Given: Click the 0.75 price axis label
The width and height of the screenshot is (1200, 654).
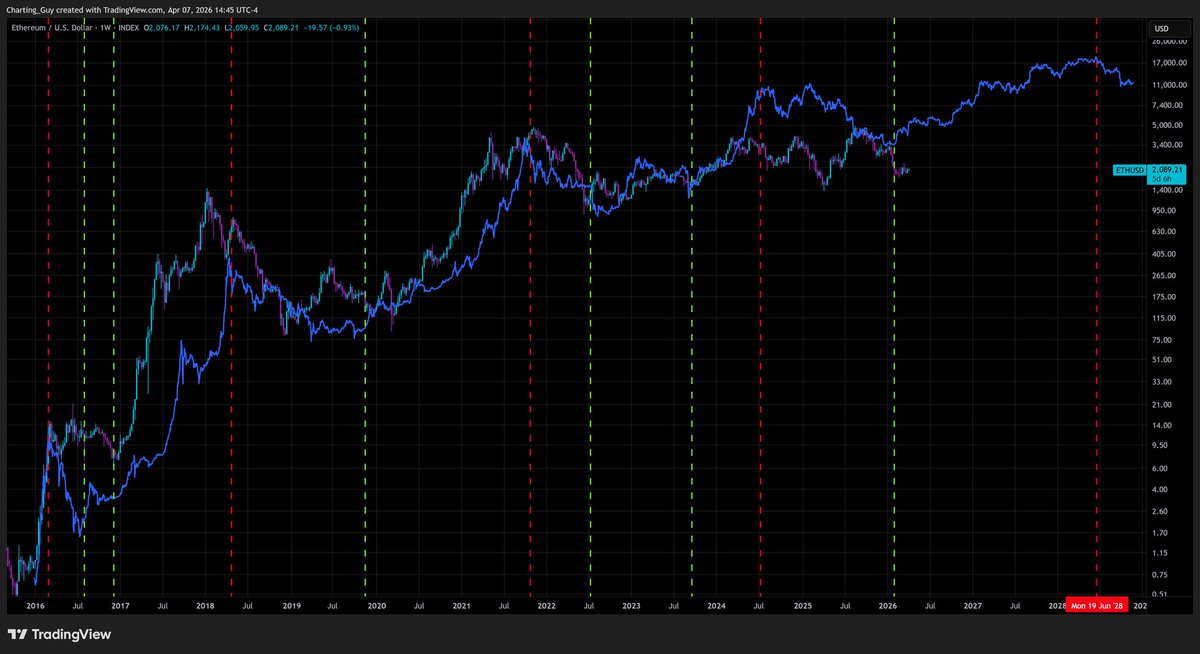Looking at the screenshot, I should pos(1160,575).
